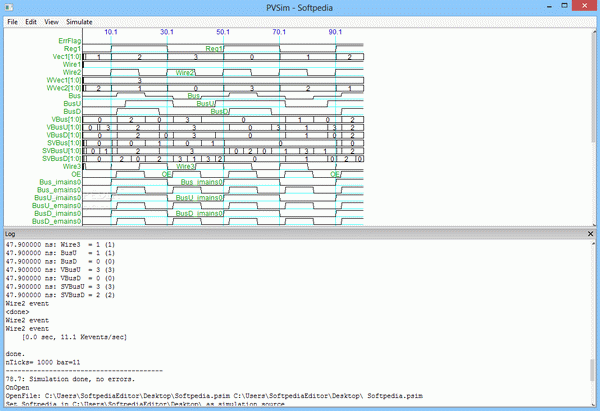Select the Wire2 signal name
The height and width of the screenshot is (411, 600).
click(x=72, y=73)
